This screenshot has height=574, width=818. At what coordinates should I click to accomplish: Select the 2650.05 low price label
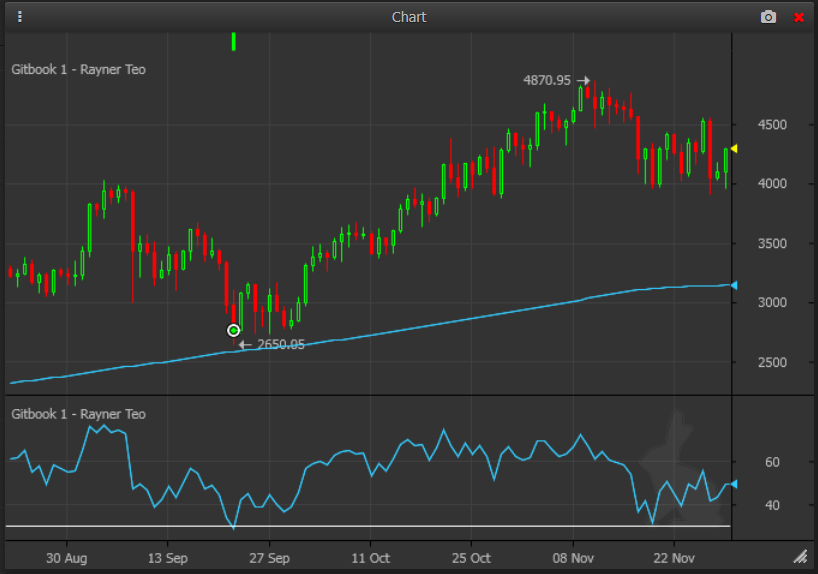tap(281, 345)
